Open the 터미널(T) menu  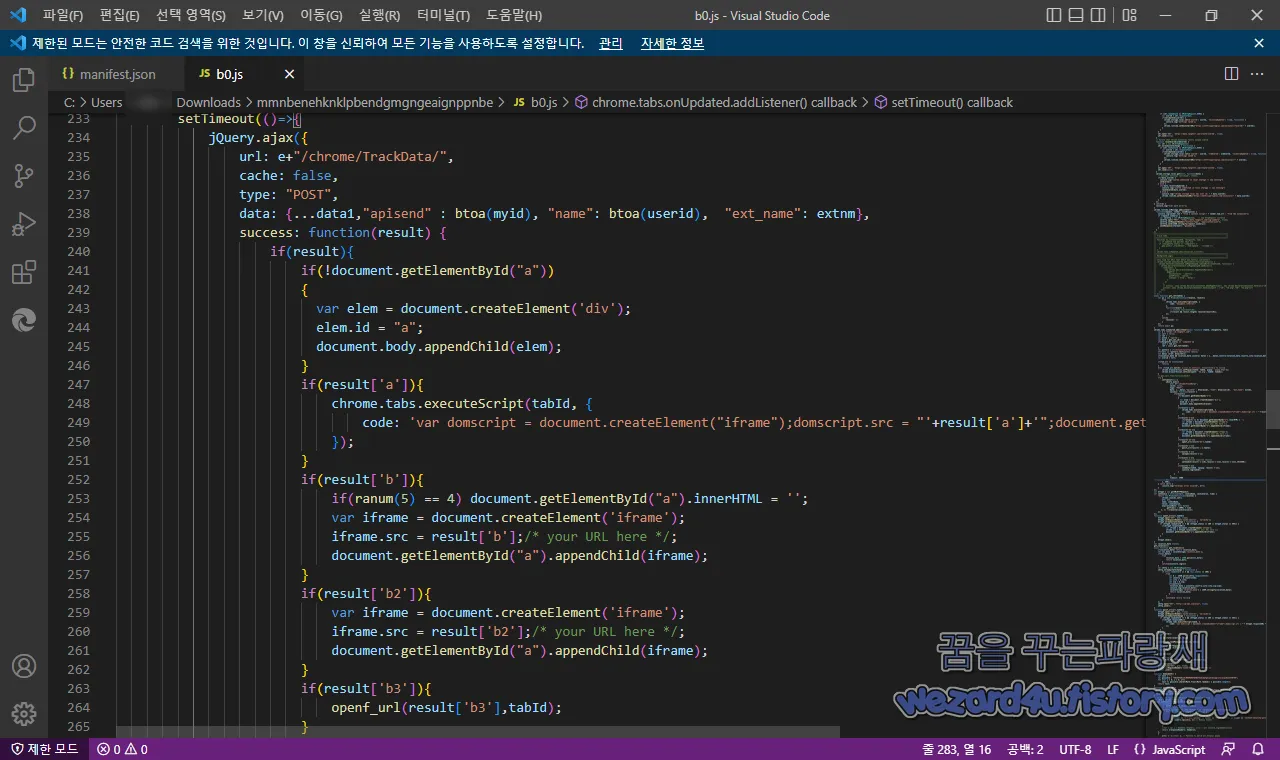(444, 15)
